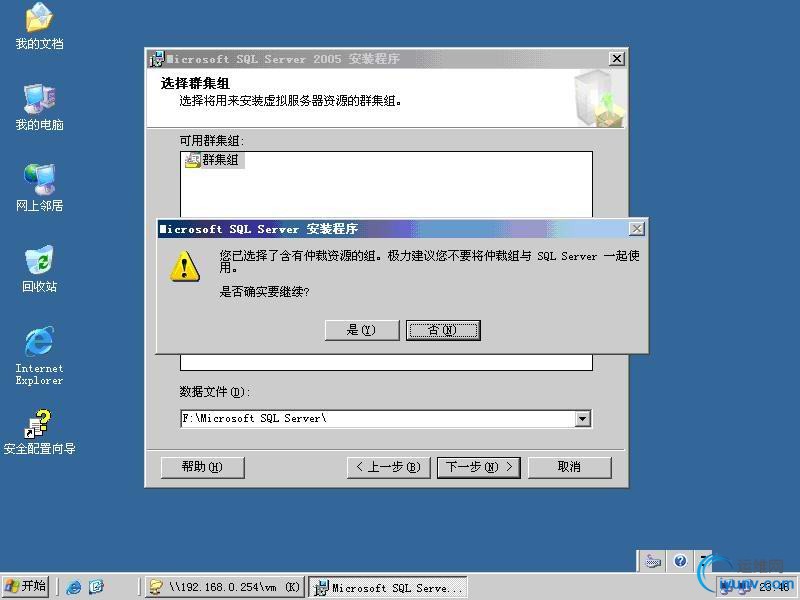Decline the warning with 否(N)
The width and height of the screenshot is (800, 600).
443,330
